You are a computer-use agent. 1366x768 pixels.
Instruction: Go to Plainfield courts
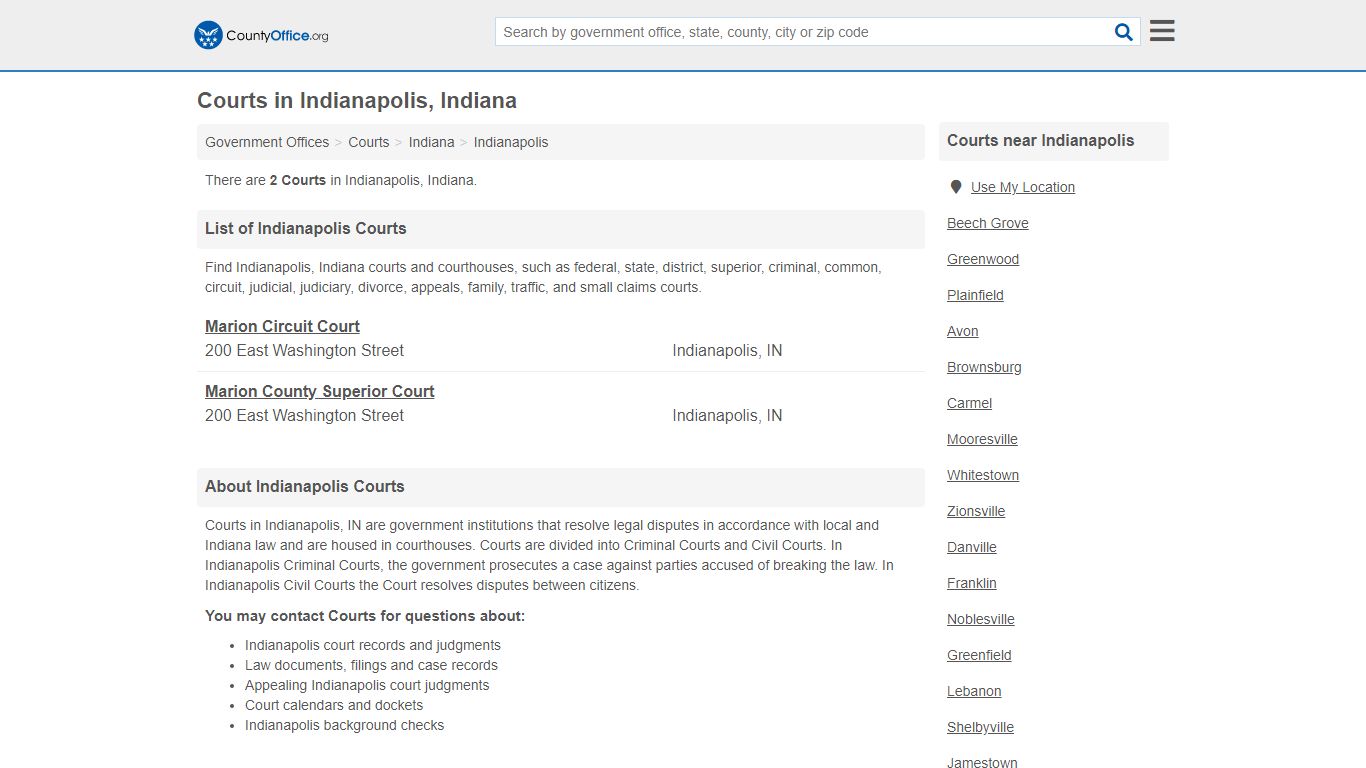(975, 295)
